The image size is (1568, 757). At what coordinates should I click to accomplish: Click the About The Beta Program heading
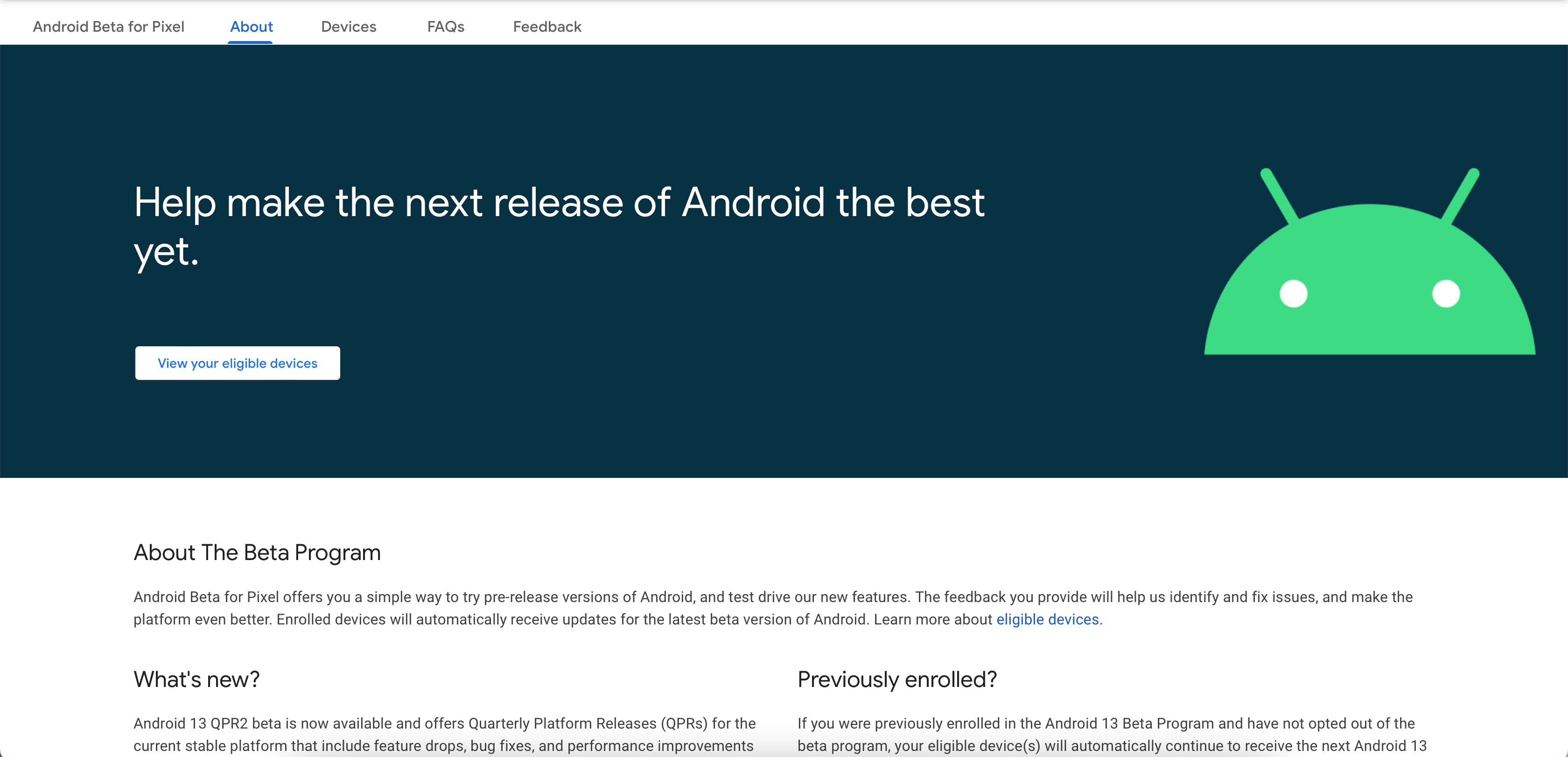(257, 553)
